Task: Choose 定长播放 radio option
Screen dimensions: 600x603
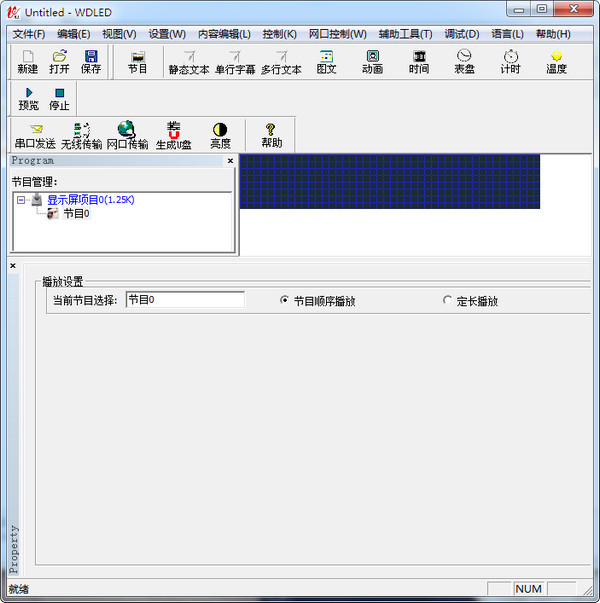Action: [x=447, y=300]
